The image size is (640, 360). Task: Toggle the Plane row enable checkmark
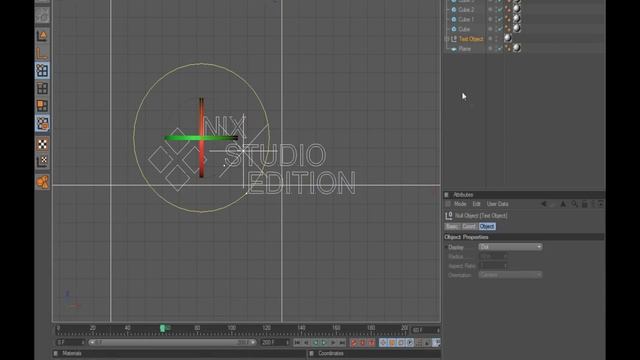coord(500,49)
